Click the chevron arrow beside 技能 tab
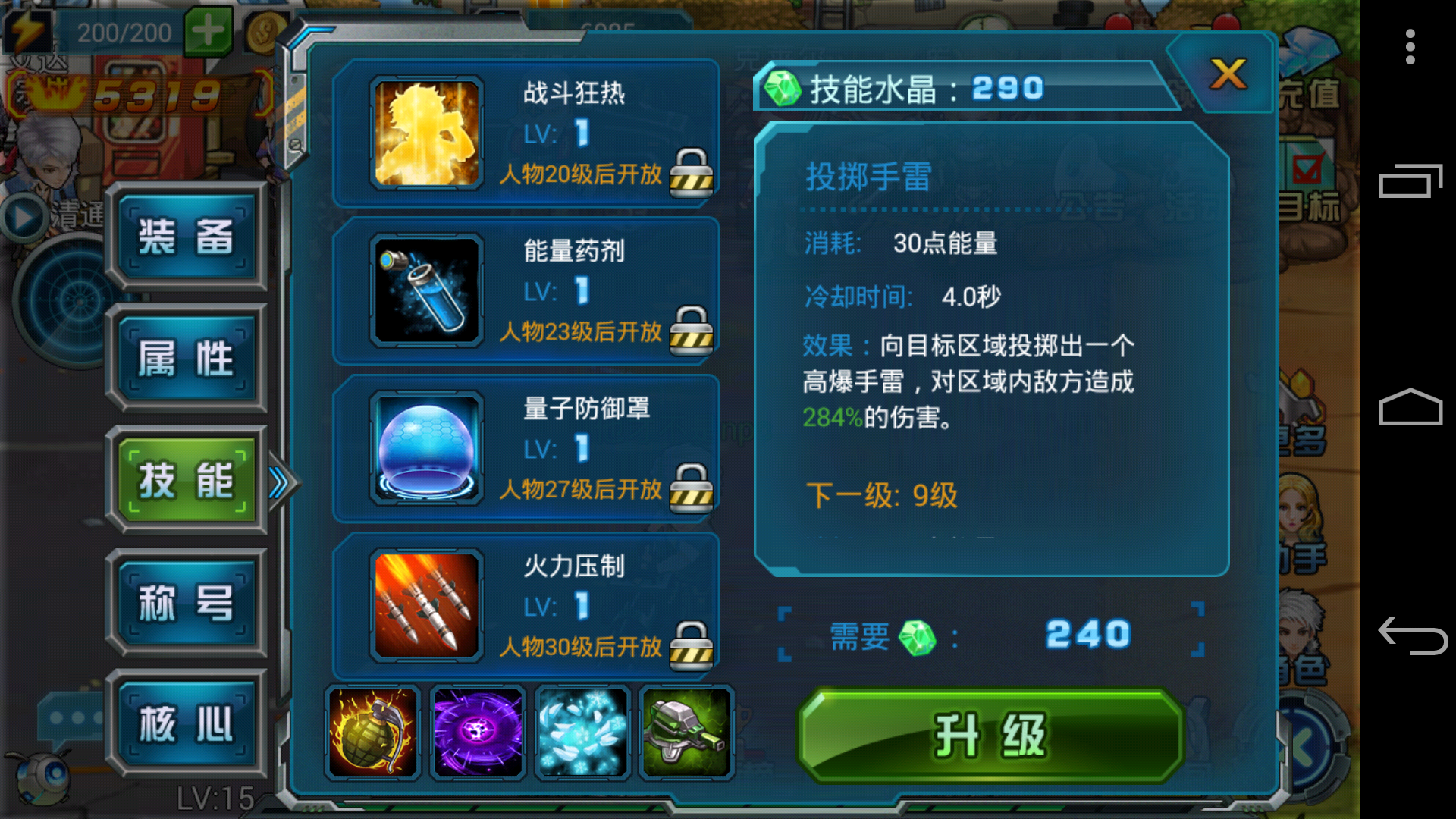 (281, 482)
